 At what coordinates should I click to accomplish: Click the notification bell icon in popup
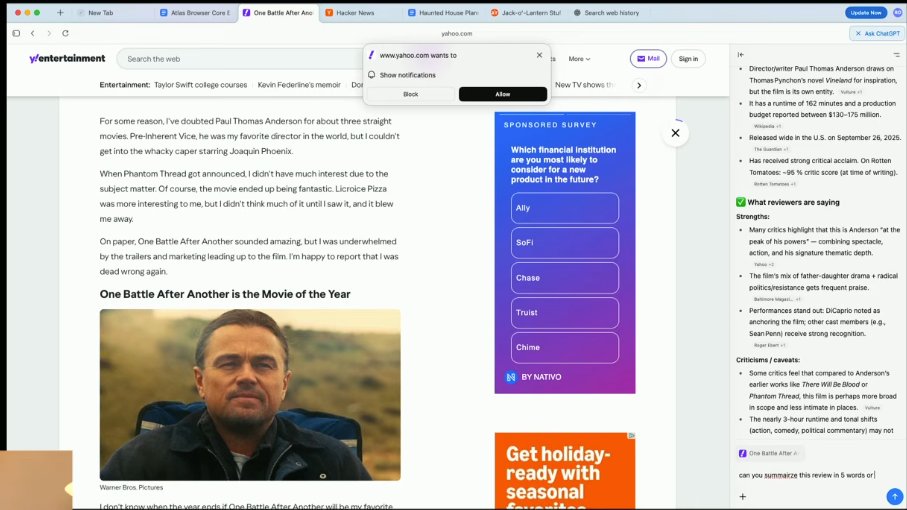pos(371,75)
